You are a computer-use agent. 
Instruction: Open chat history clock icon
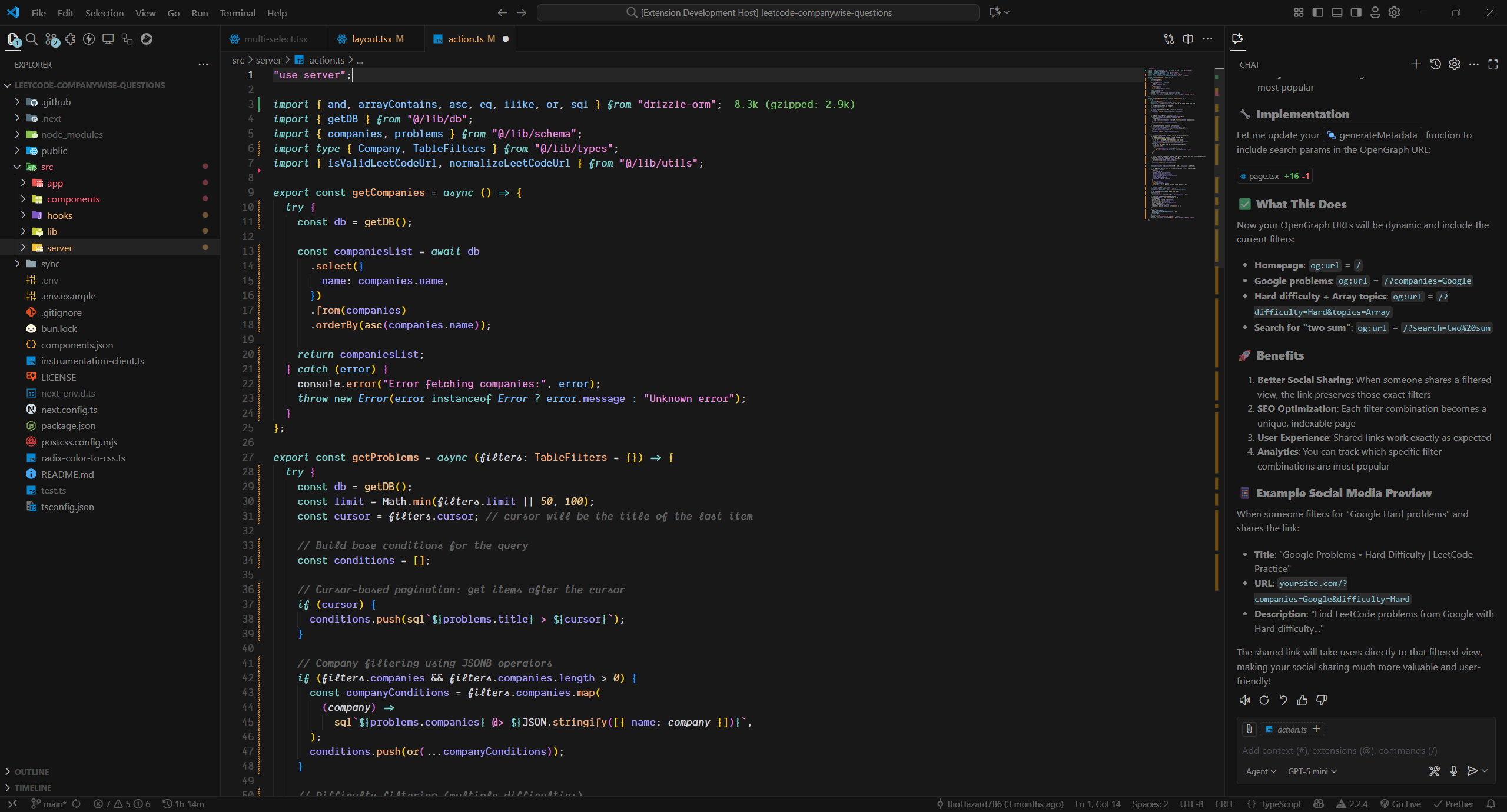coord(1435,64)
